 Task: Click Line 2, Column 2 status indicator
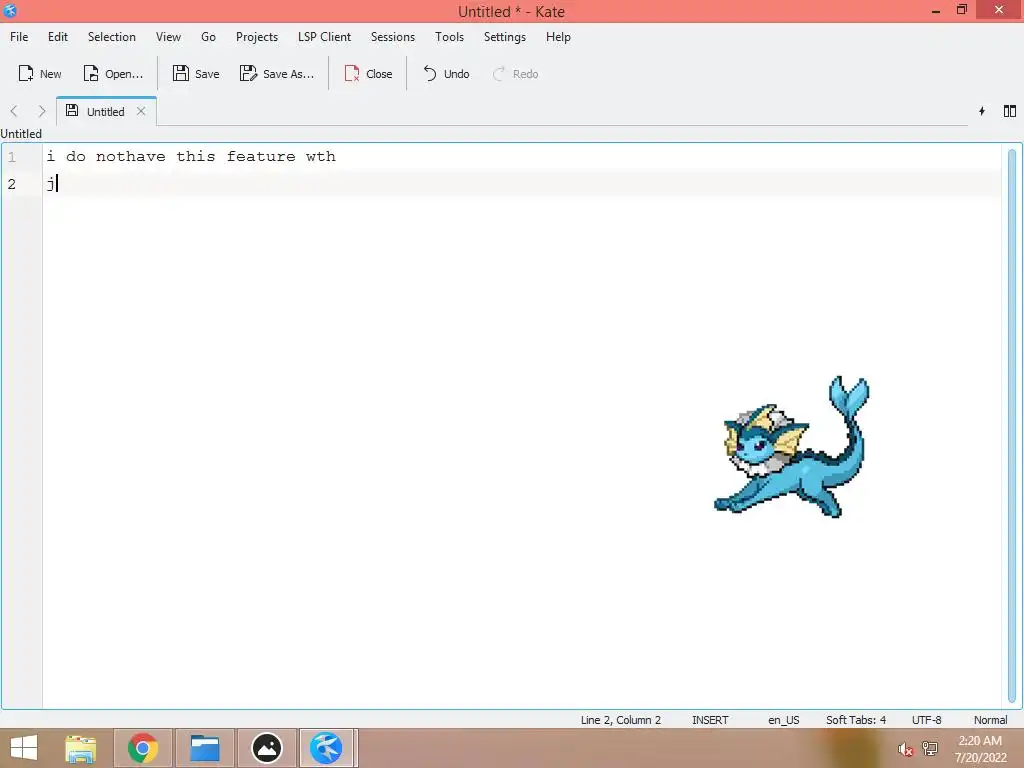tap(620, 720)
